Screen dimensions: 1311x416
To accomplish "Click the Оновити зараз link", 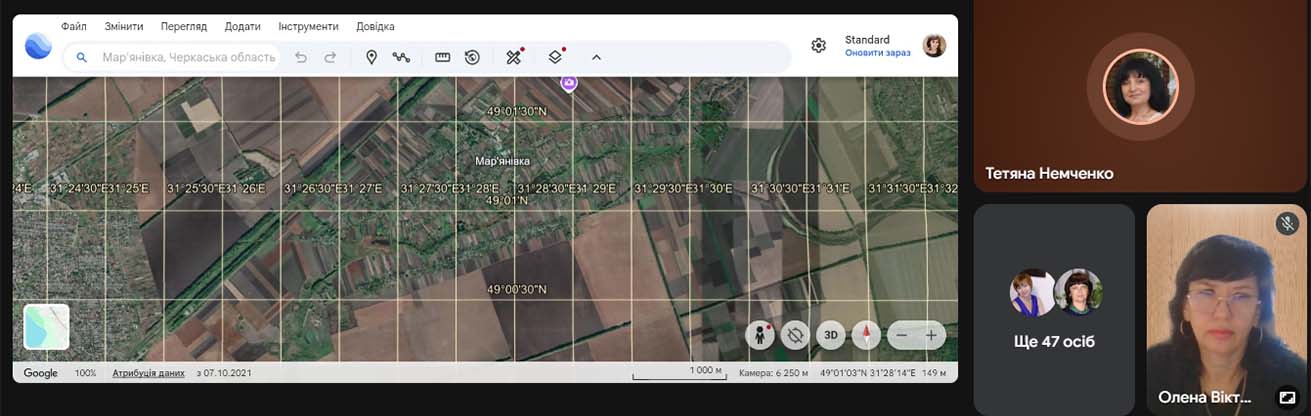I will (877, 53).
